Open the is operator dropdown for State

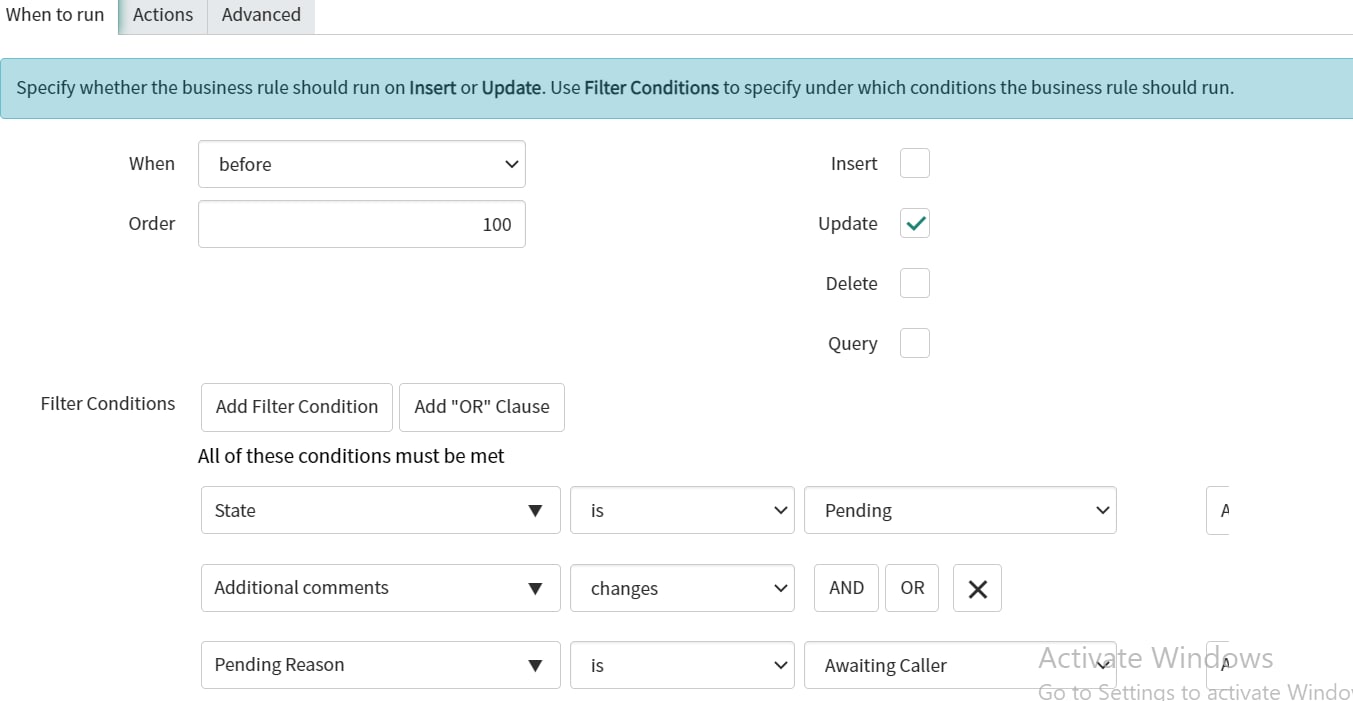point(682,510)
